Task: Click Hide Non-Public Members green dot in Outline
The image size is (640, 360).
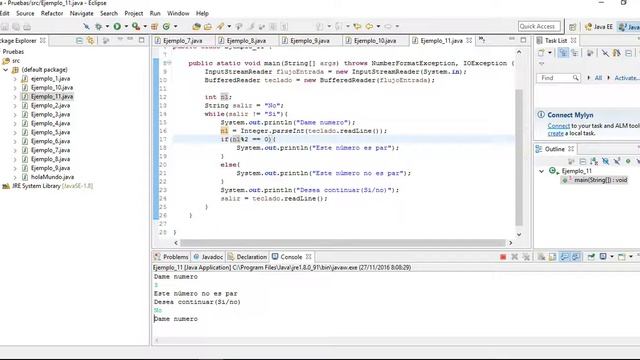Action: pos(628,162)
